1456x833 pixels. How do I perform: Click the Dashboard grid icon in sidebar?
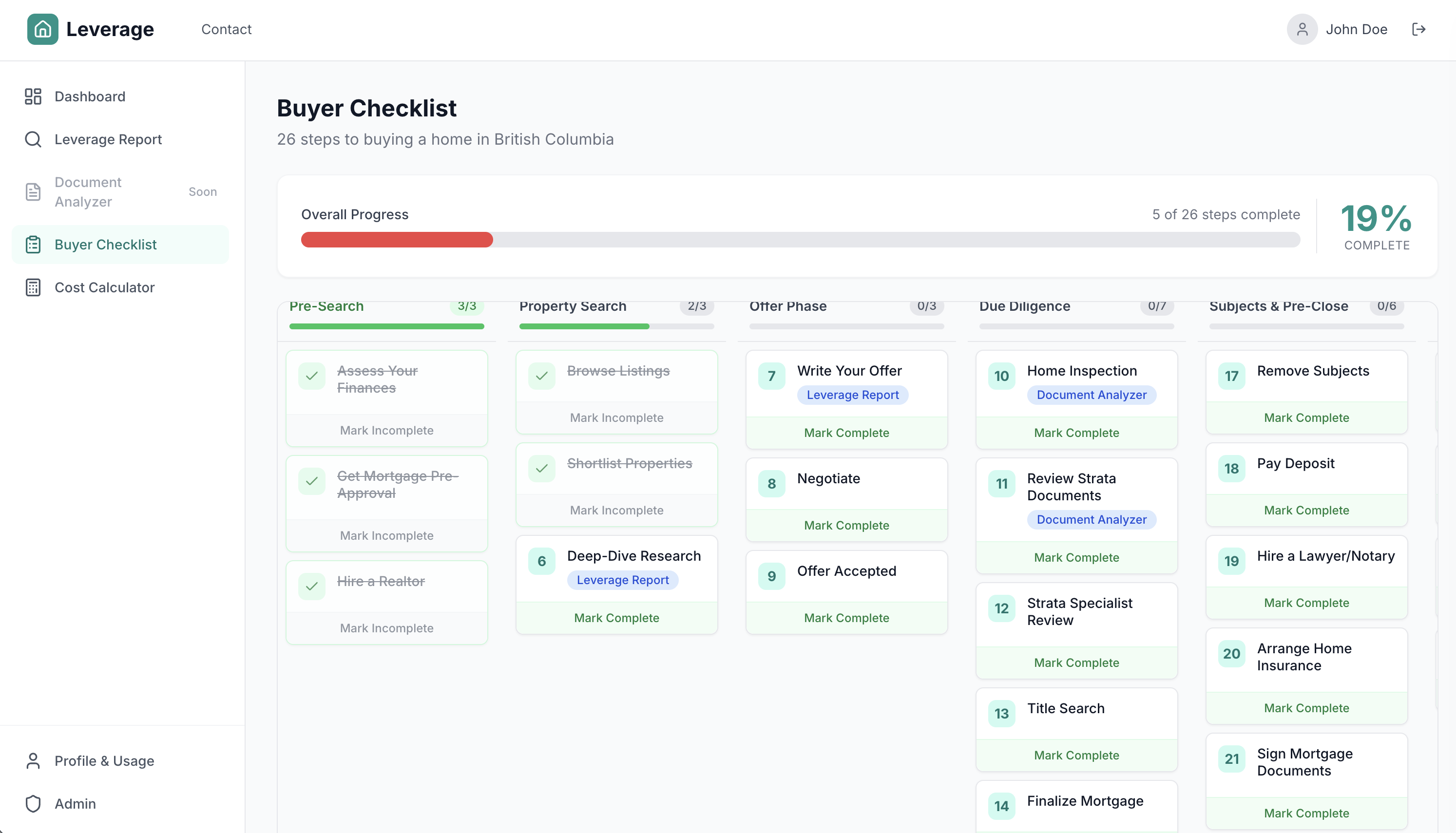point(33,96)
